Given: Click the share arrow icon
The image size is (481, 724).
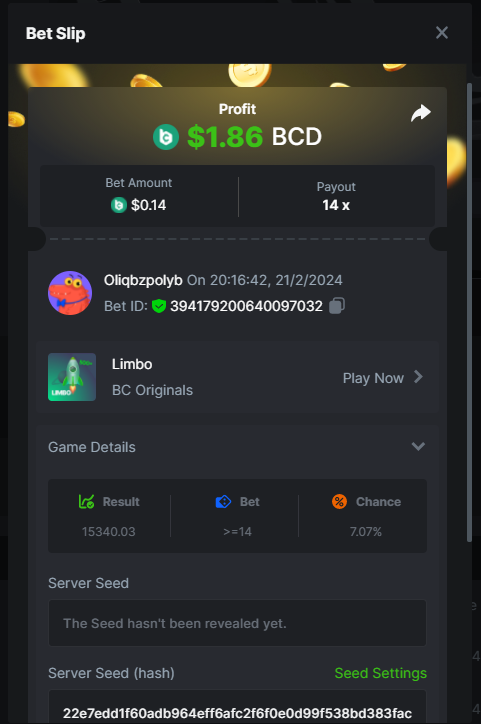Looking at the screenshot, I should coord(421,113).
